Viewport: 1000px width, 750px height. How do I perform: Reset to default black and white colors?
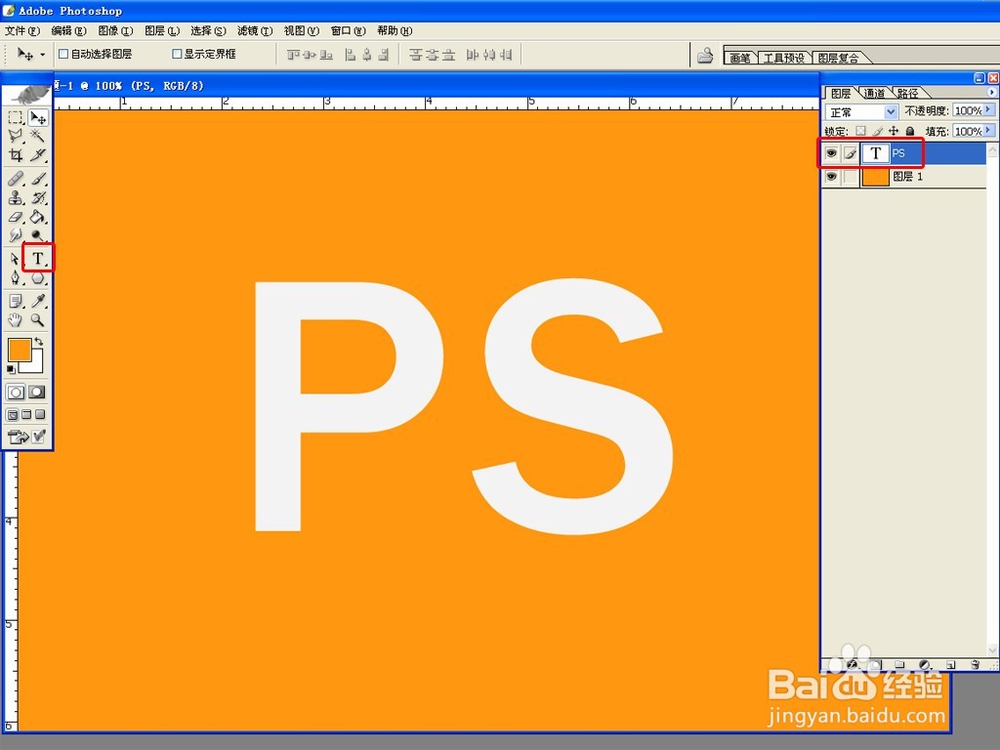point(11,369)
